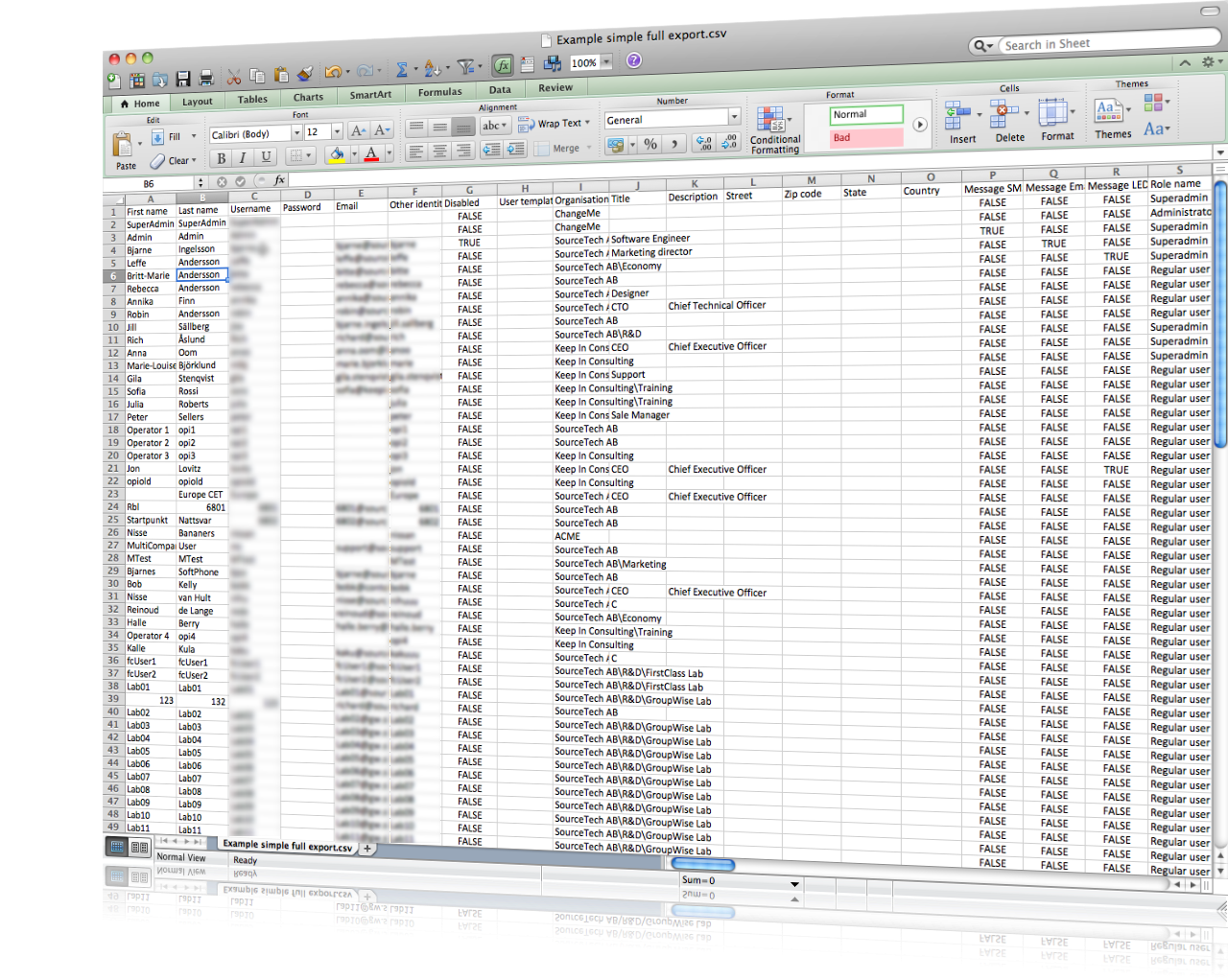This screenshot has height=980, width=1228.
Task: Click the Paste clipboard icon in standard toolbar
Action: [281, 75]
